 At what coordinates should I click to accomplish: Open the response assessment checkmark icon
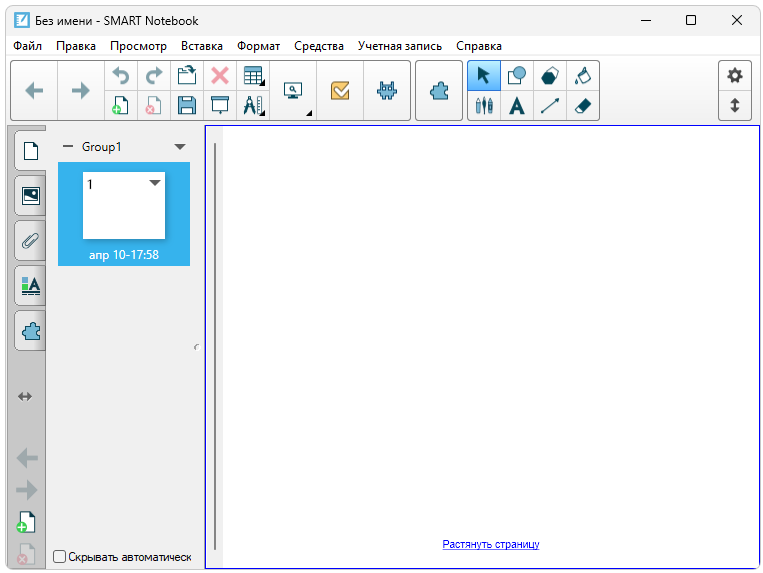340,90
